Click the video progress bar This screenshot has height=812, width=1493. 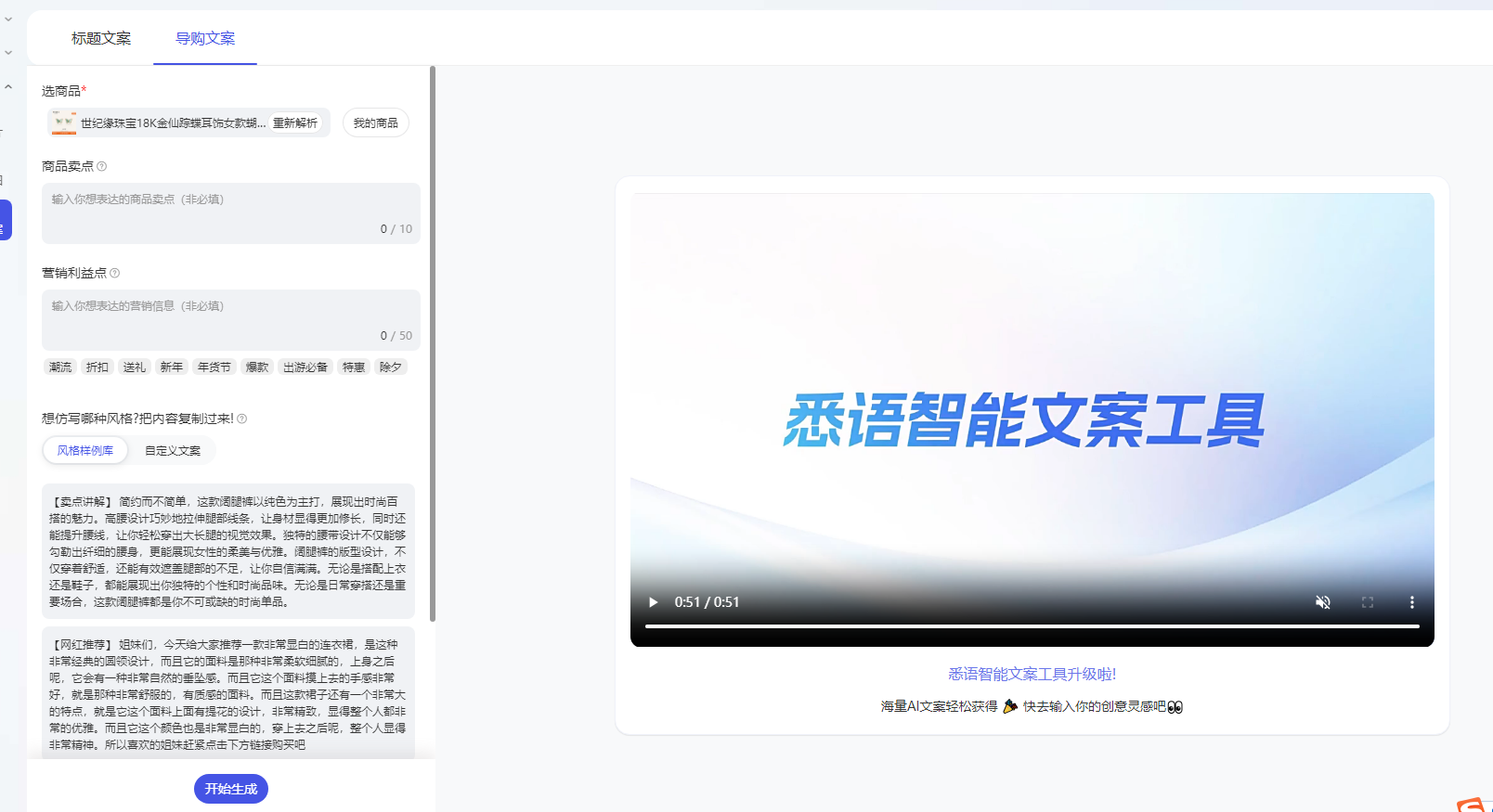1032,626
